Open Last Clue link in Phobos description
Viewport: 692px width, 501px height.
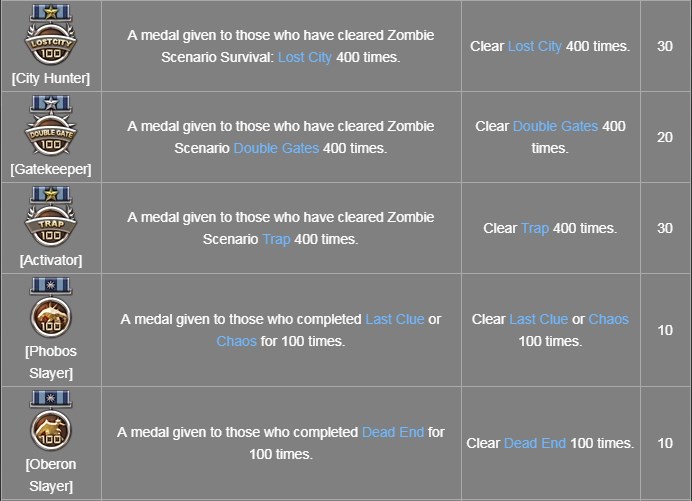394,319
